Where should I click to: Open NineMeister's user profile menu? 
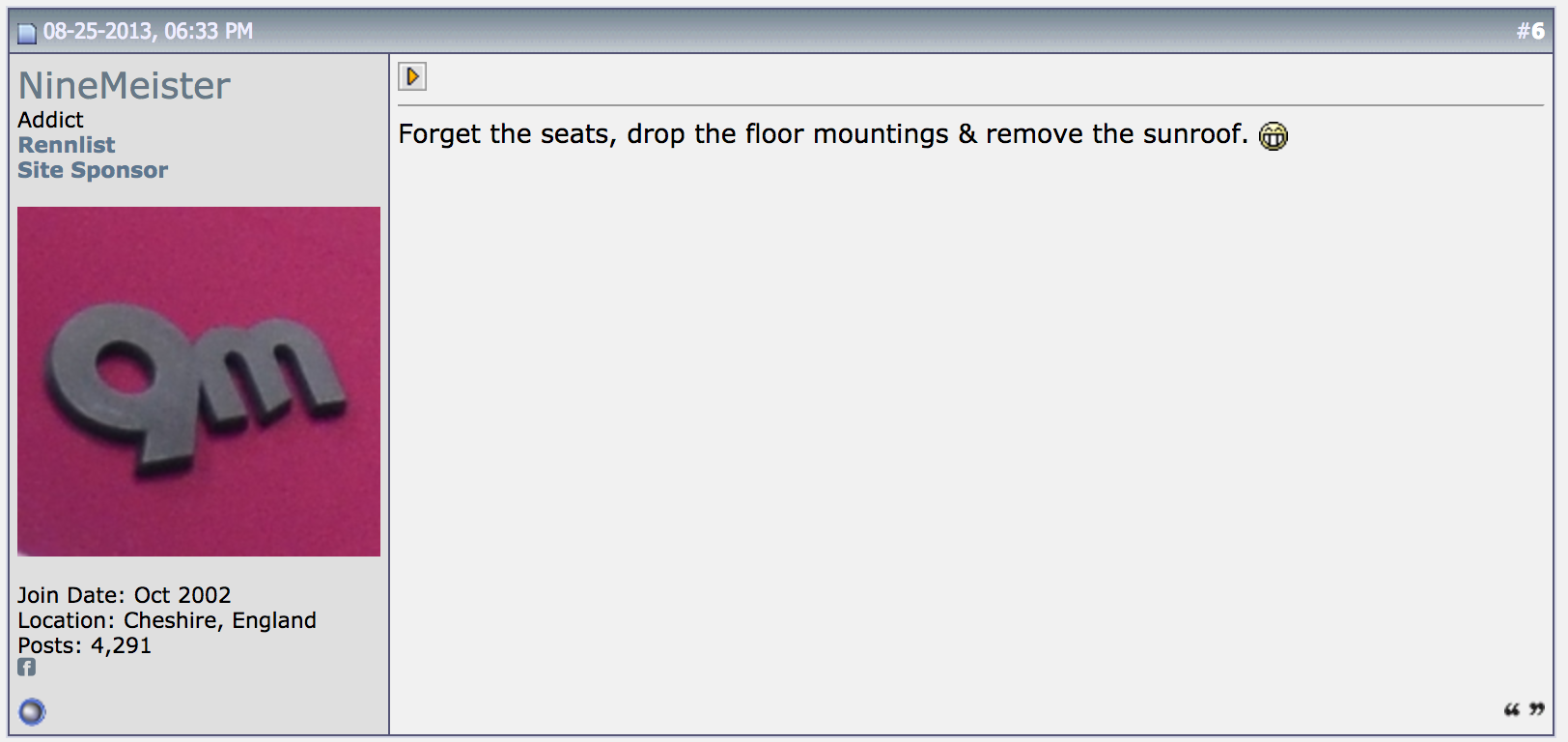[124, 86]
